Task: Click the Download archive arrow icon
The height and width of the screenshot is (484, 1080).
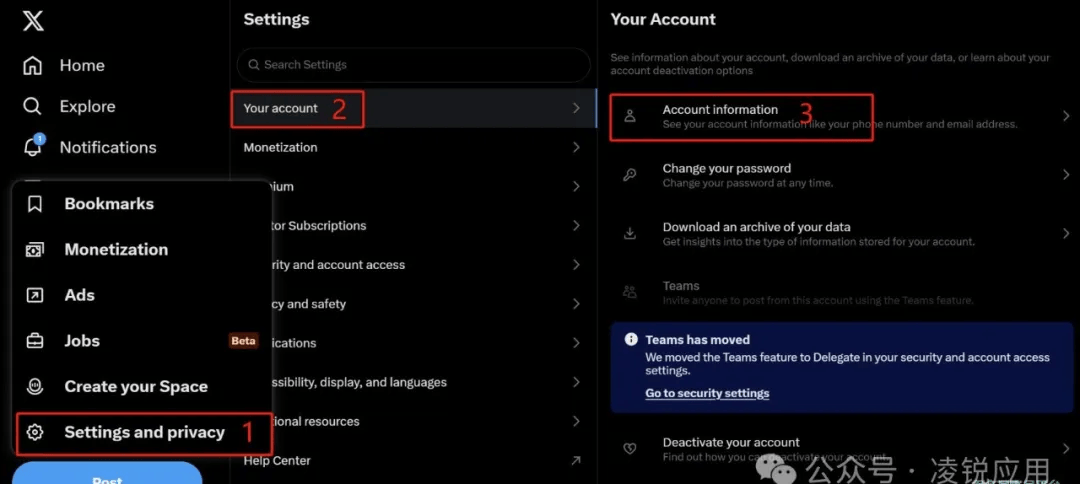Action: point(630,233)
